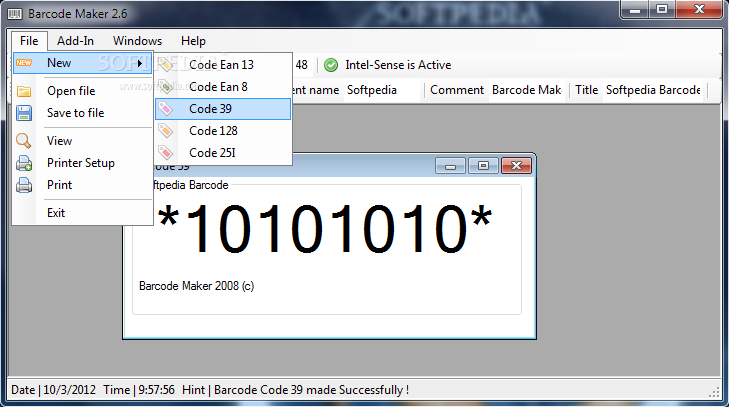Click the Barcode Maker 2008 (c) text

[x=197, y=286]
